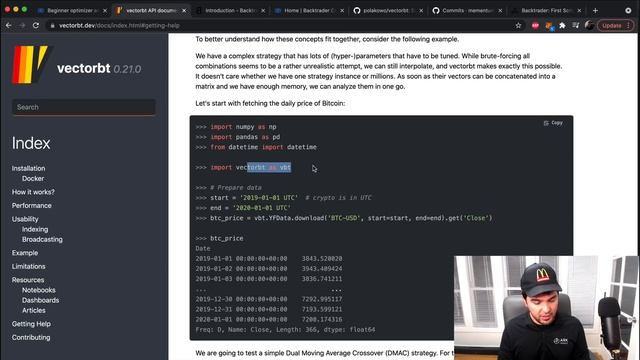Close the Home | Backtrader tab

tap(342, 11)
